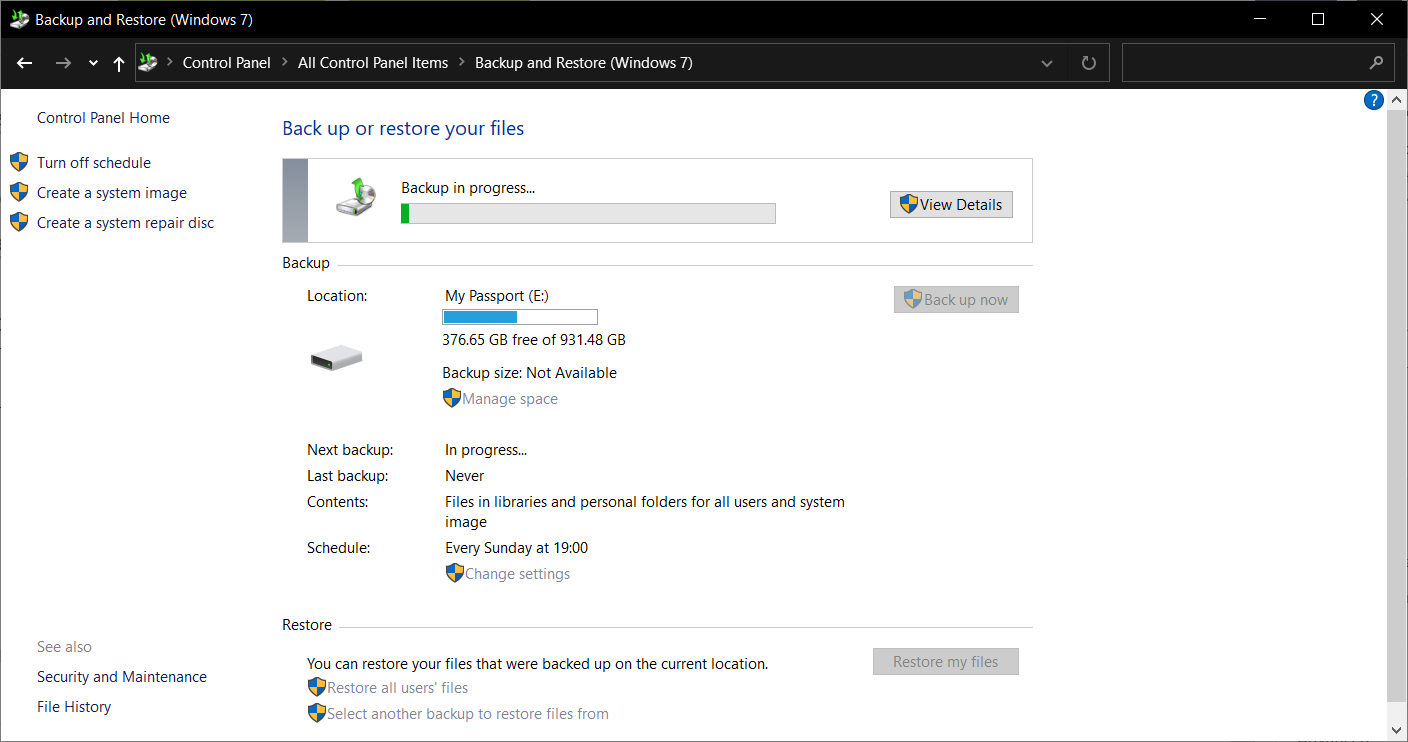
Task: Click the Back navigation arrow
Action: (25, 63)
